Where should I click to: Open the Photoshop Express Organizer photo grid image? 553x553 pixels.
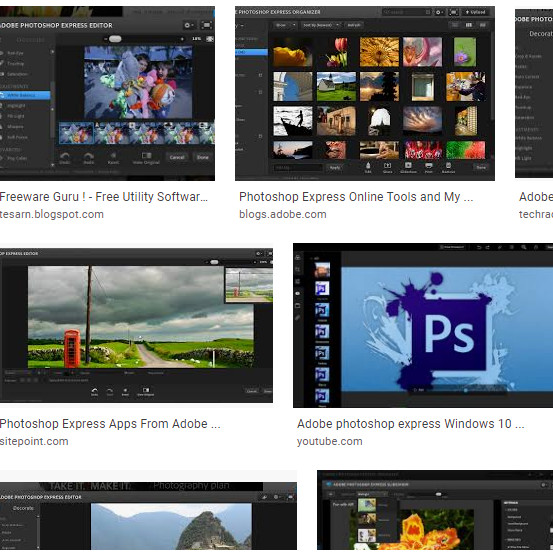pos(365,93)
